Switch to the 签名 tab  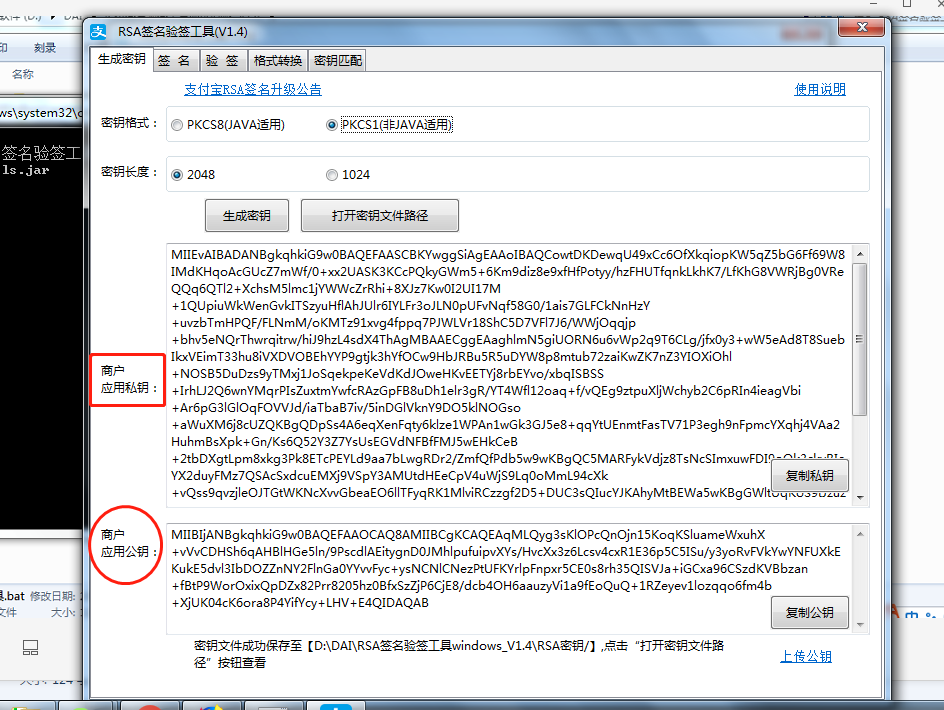point(174,59)
